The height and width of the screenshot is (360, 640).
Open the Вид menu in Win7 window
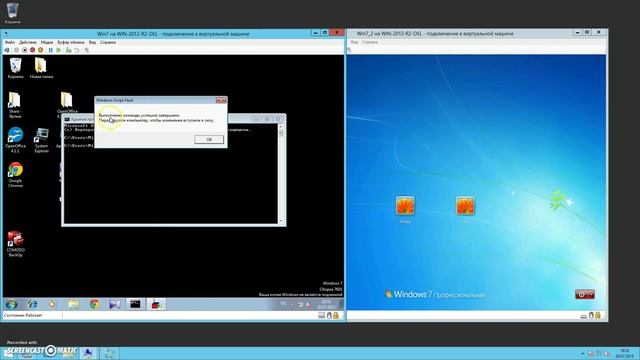tap(92, 42)
